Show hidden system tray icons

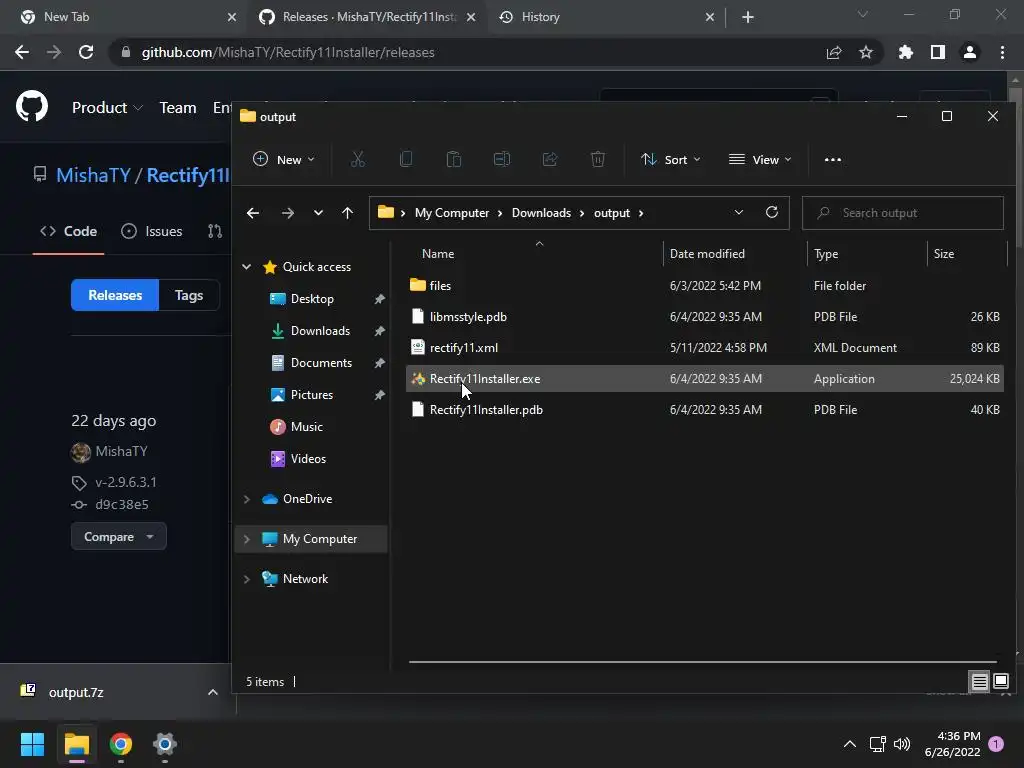(850, 744)
